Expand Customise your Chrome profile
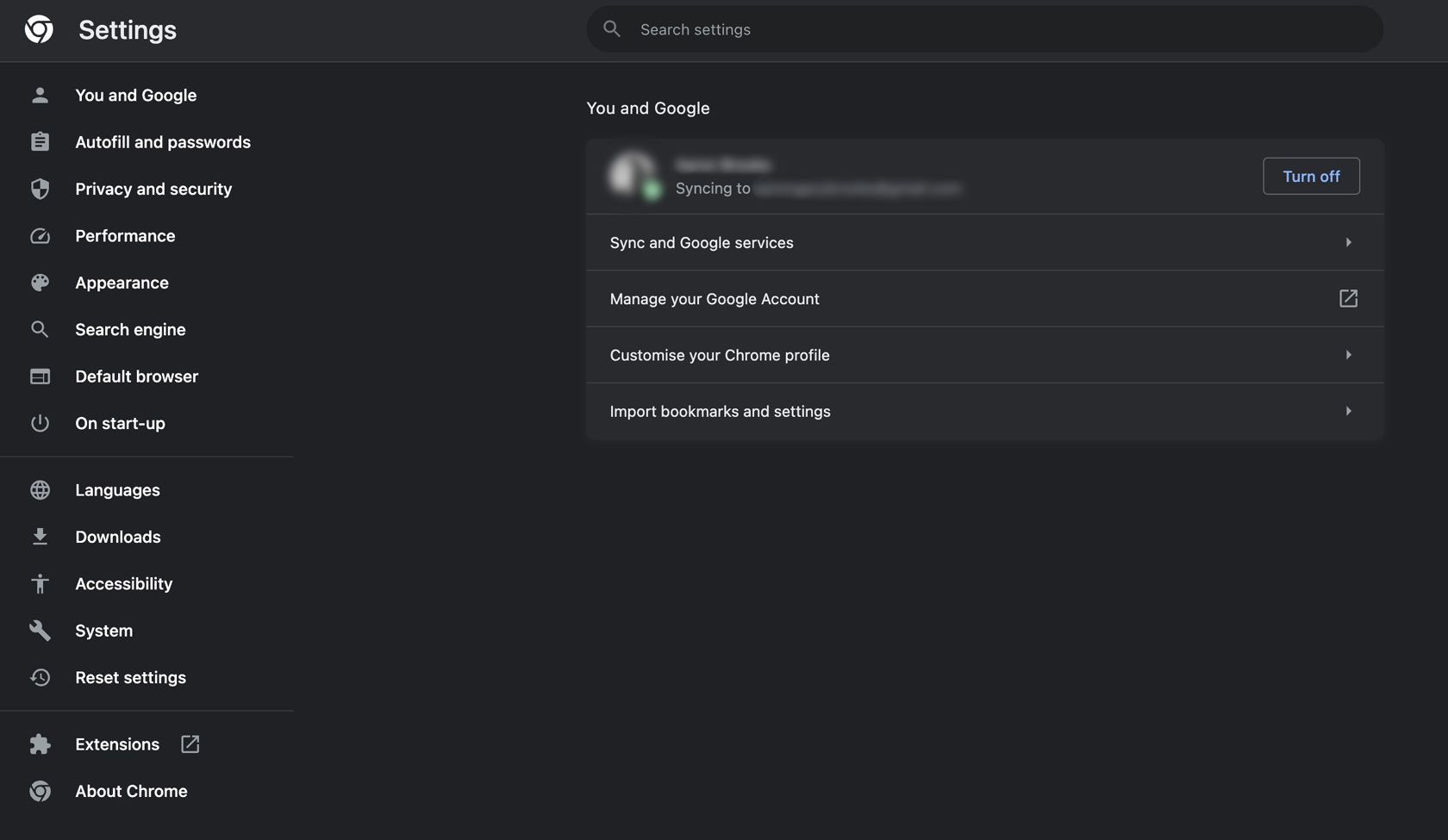Viewport: 1448px width, 840px height. (984, 354)
